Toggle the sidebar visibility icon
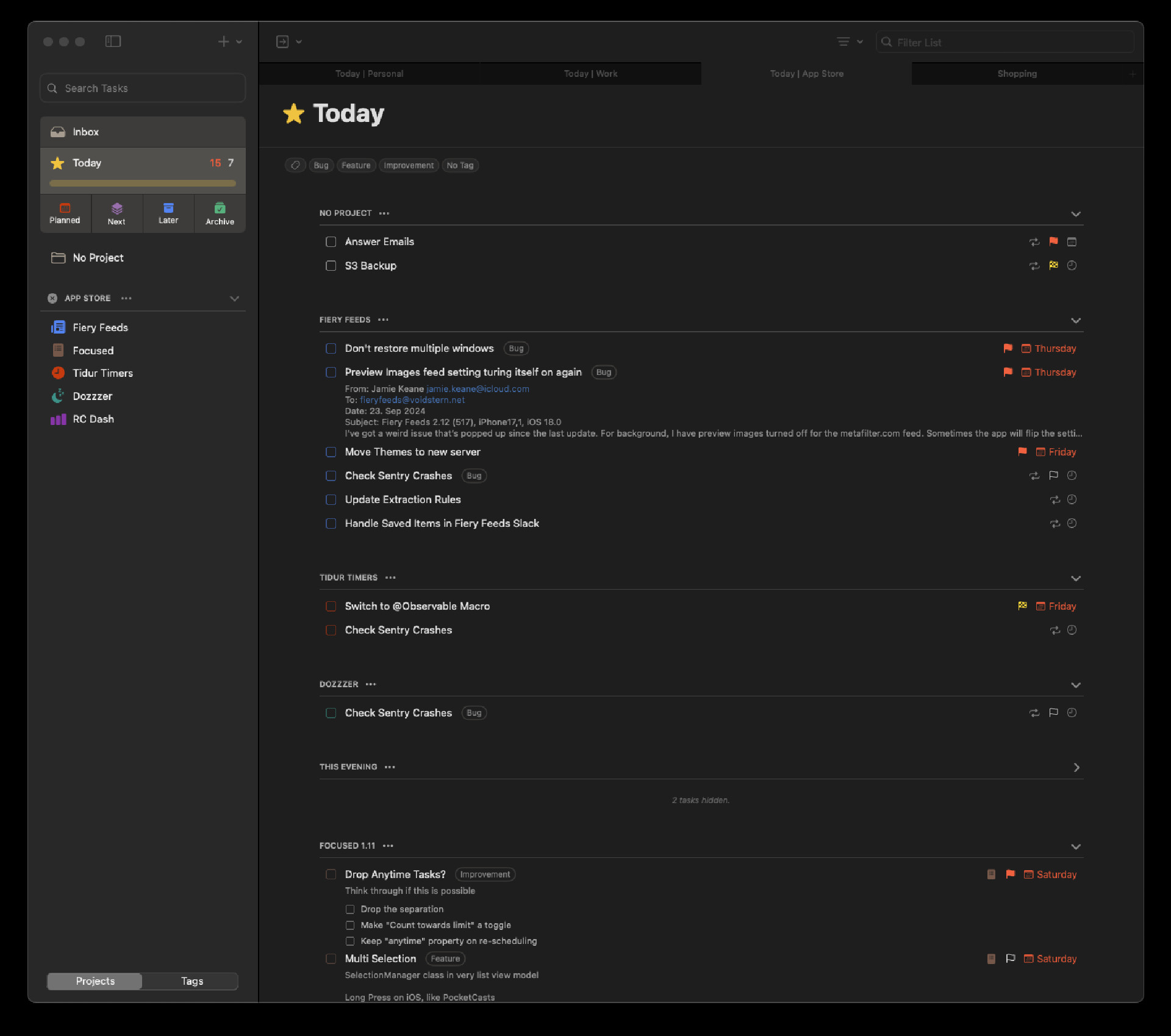 pos(113,41)
